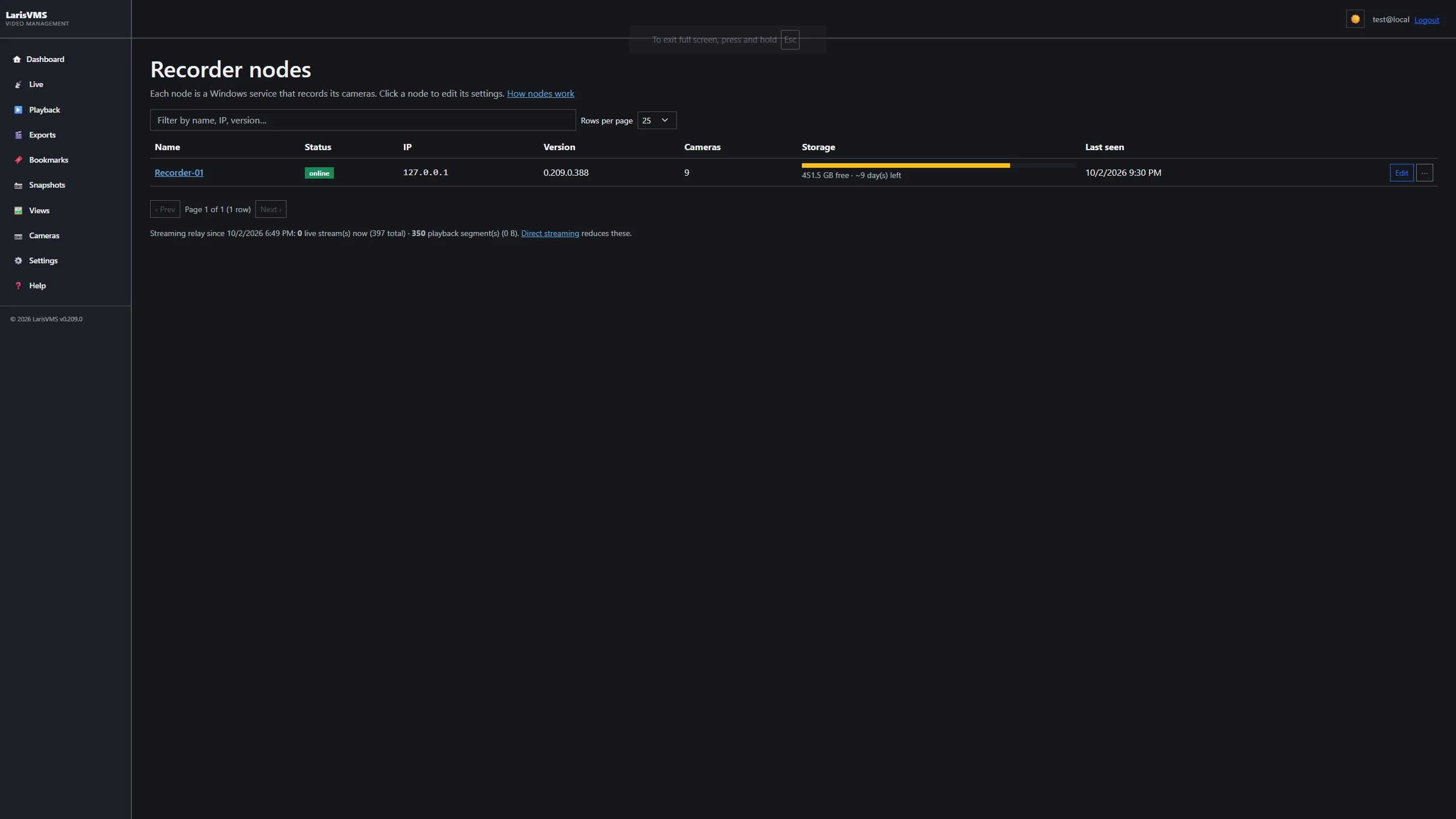This screenshot has width=1456, height=819.
Task: Click the Live sidebar icon
Action: pyautogui.click(x=18, y=85)
